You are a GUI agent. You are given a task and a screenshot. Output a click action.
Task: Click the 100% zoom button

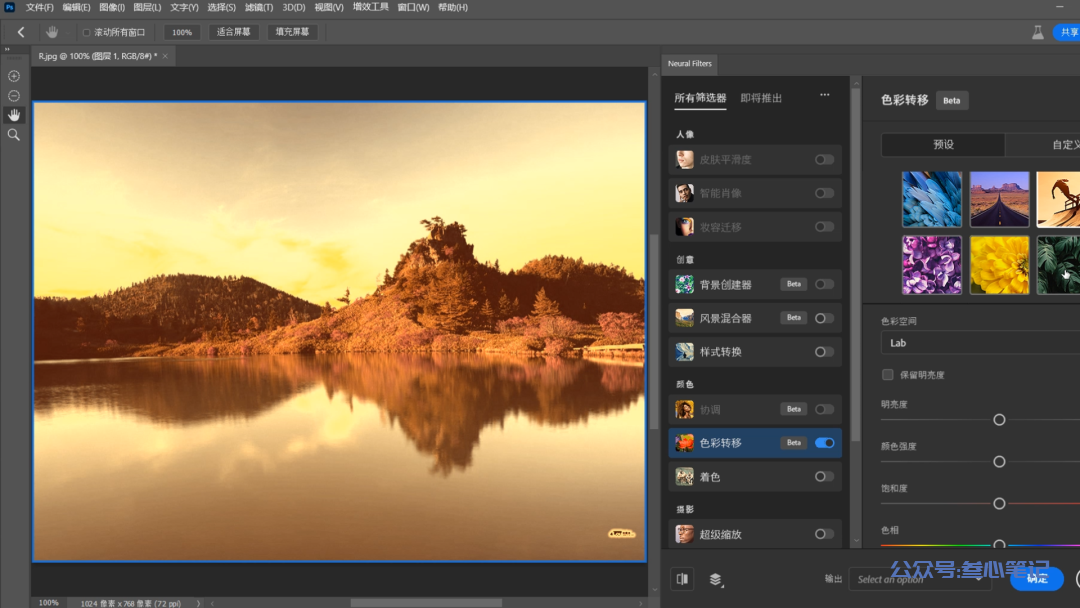[182, 32]
